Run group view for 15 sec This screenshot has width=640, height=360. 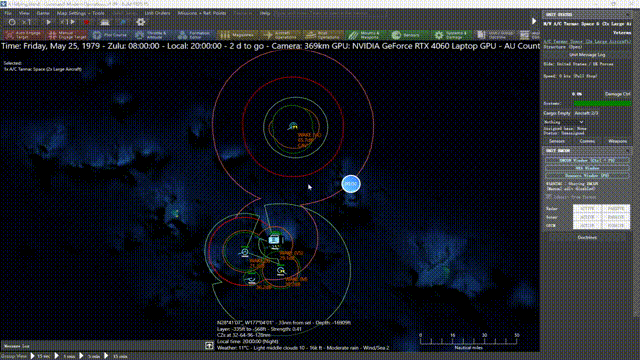pyautogui.click(x=40, y=356)
